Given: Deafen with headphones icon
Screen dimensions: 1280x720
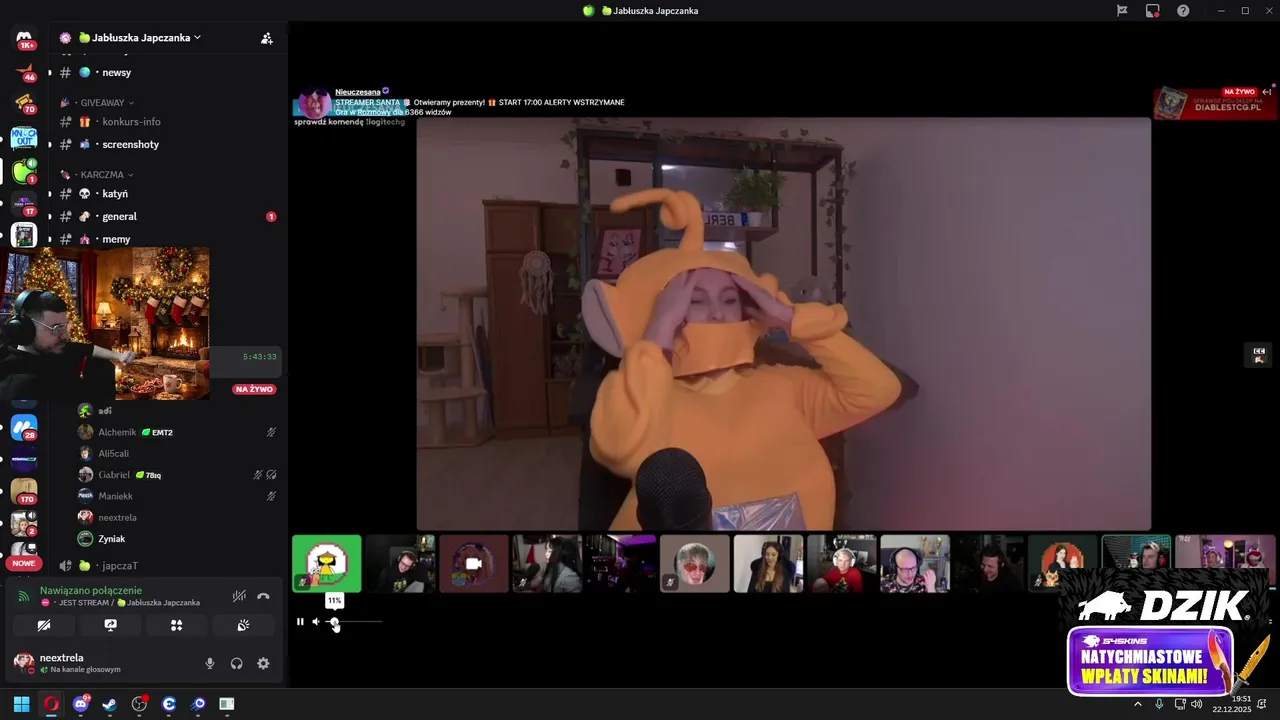Looking at the screenshot, I should tap(237, 663).
